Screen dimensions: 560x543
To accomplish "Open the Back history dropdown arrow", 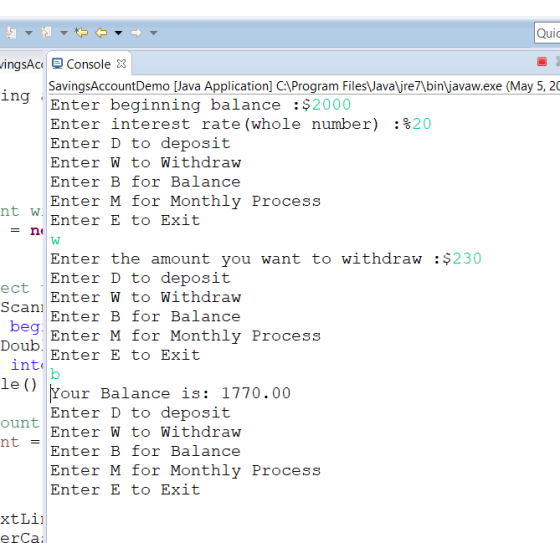I will pyautogui.click(x=118, y=33).
